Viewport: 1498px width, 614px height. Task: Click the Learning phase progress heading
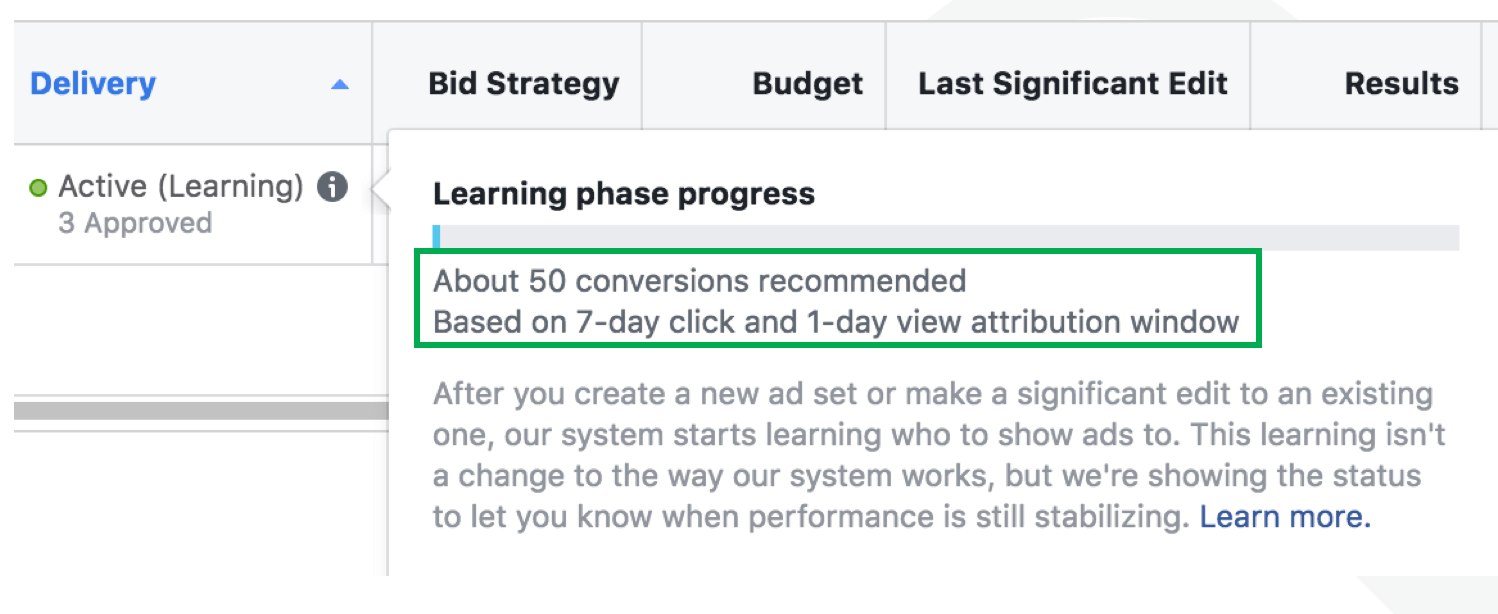[623, 194]
